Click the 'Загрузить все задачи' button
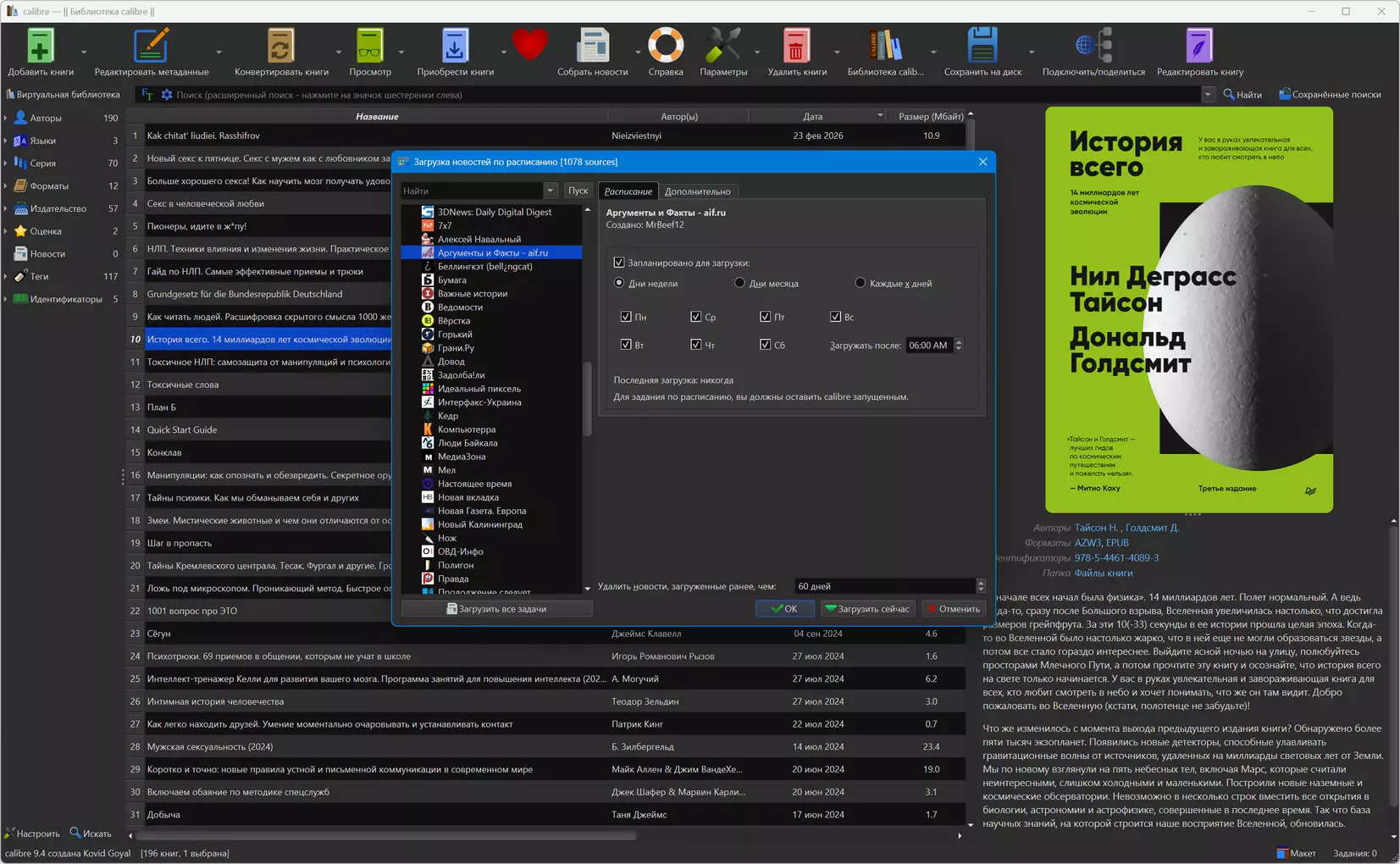This screenshot has width=1400, height=864. pyautogui.click(x=496, y=609)
